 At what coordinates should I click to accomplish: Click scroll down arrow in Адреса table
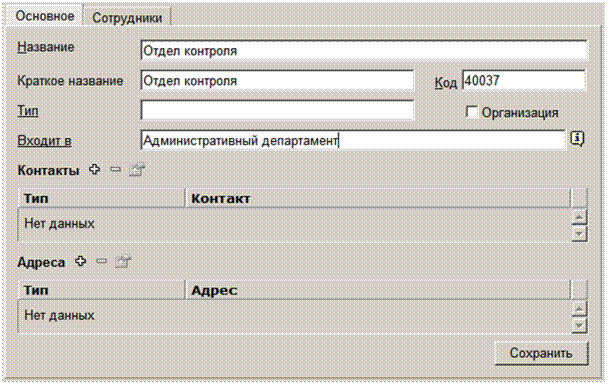tap(579, 325)
